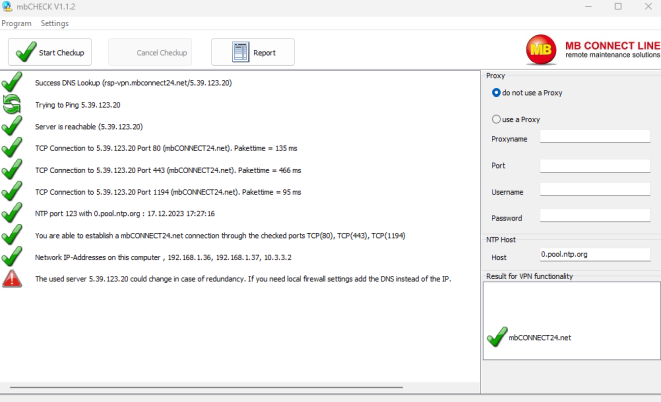Click the MB CONNECT LINE brand text
The width and height of the screenshot is (661, 402).
click(613, 46)
